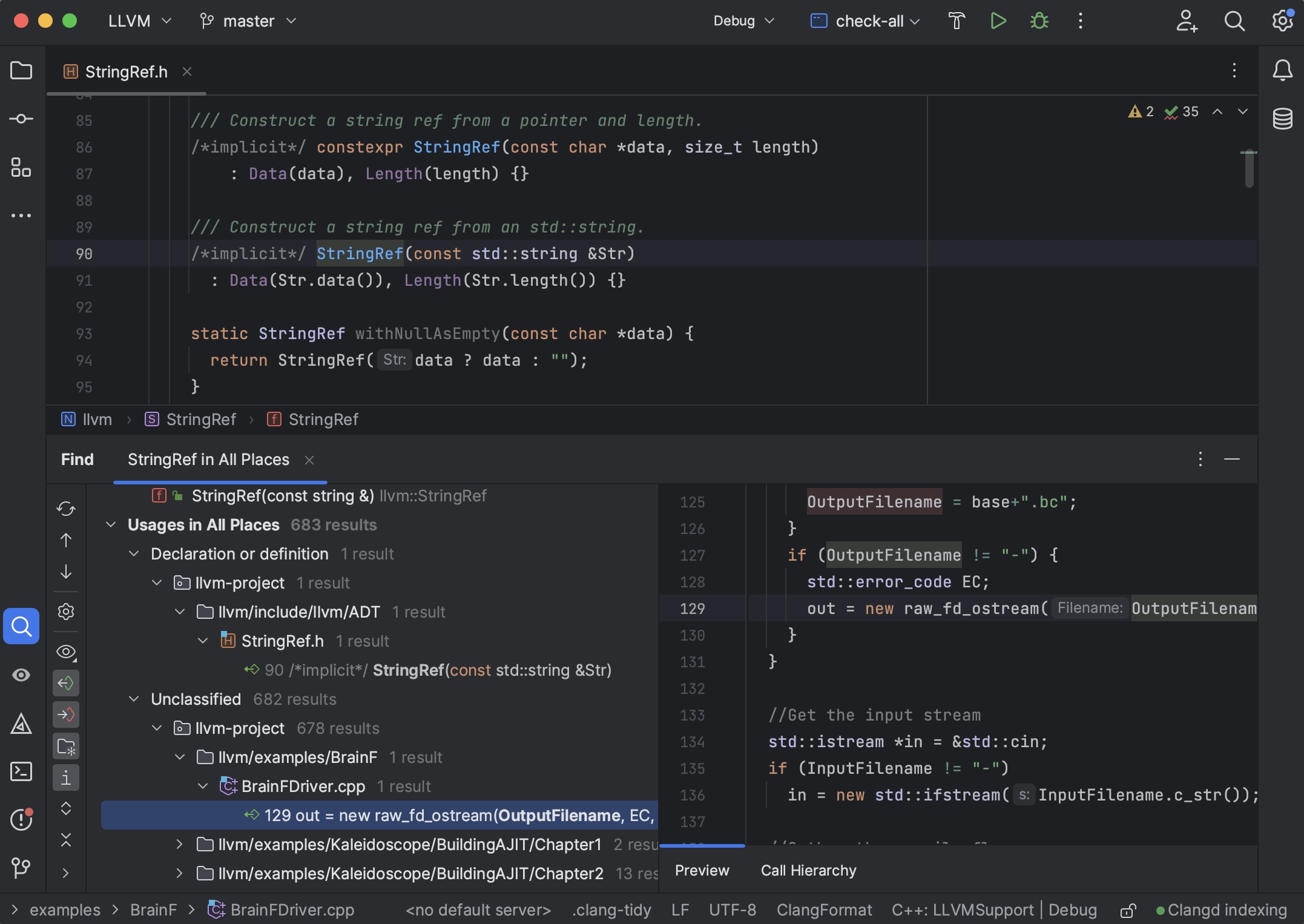The height and width of the screenshot is (924, 1304).
Task: Collapse the Unclassified group
Action: pyautogui.click(x=134, y=699)
